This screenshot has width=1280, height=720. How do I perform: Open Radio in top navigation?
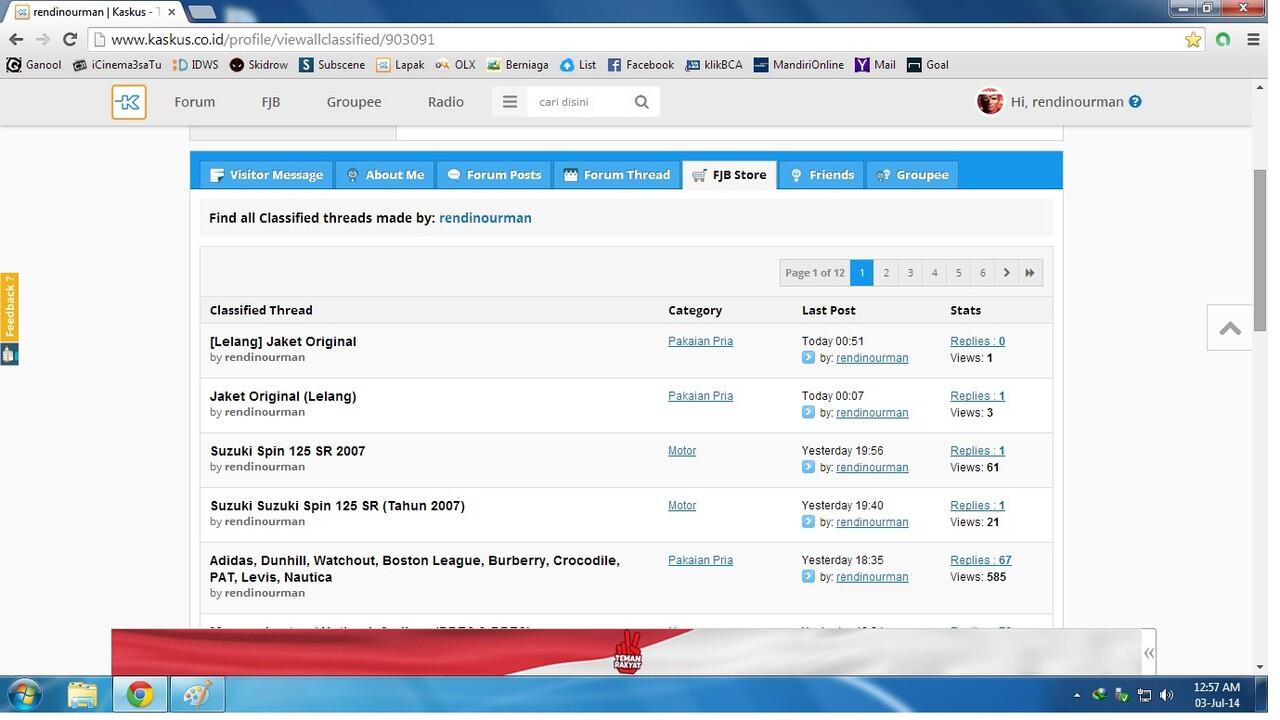(x=446, y=102)
